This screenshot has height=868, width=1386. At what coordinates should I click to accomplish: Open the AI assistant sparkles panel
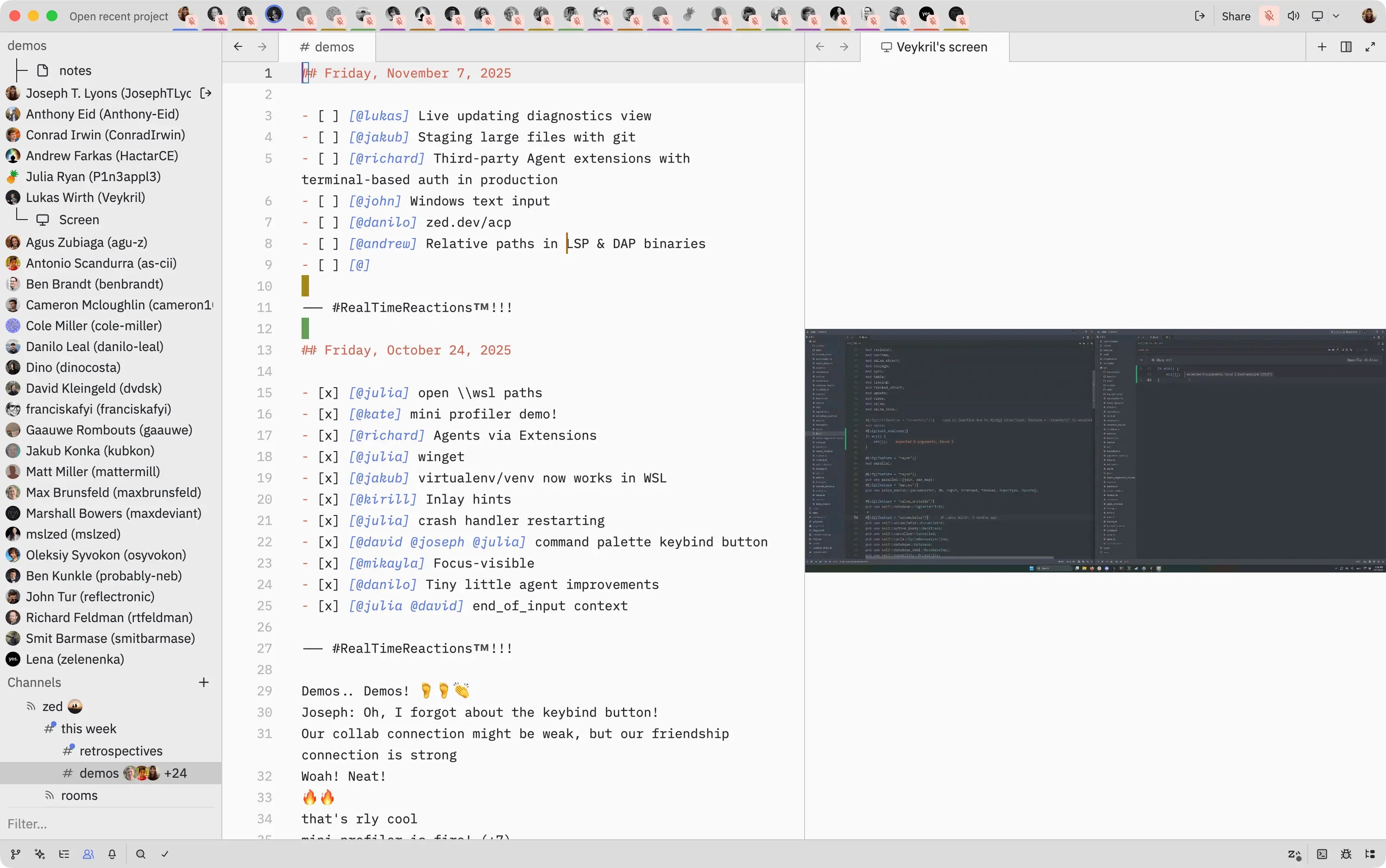pyautogui.click(x=39, y=855)
